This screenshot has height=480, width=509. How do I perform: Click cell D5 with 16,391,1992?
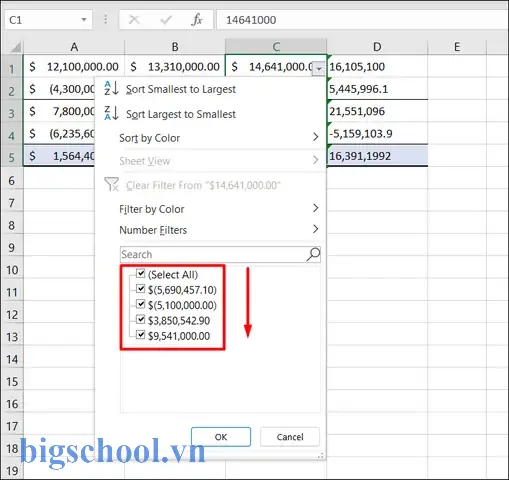click(x=377, y=156)
